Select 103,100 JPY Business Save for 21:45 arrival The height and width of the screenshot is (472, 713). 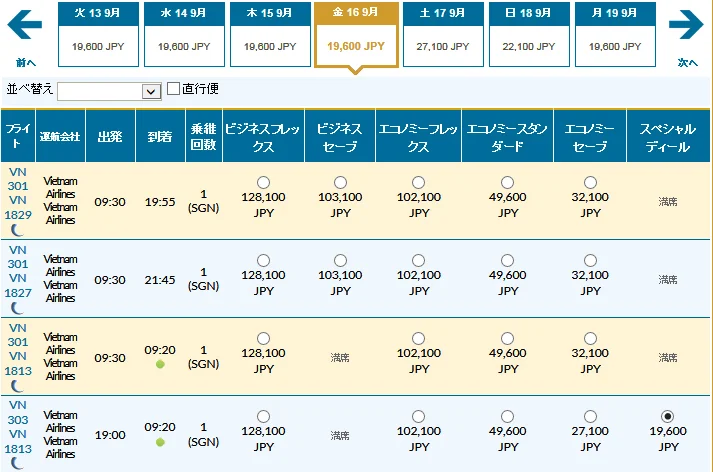coord(340,261)
